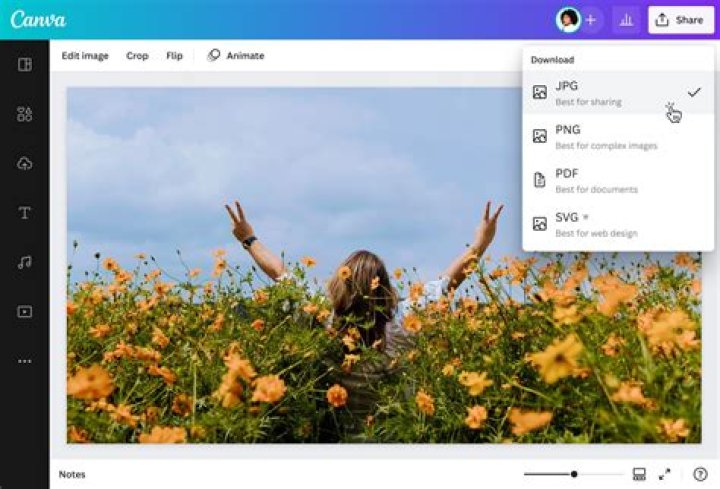
Task: Click "Best for sharing" description text
Action: coord(588,102)
